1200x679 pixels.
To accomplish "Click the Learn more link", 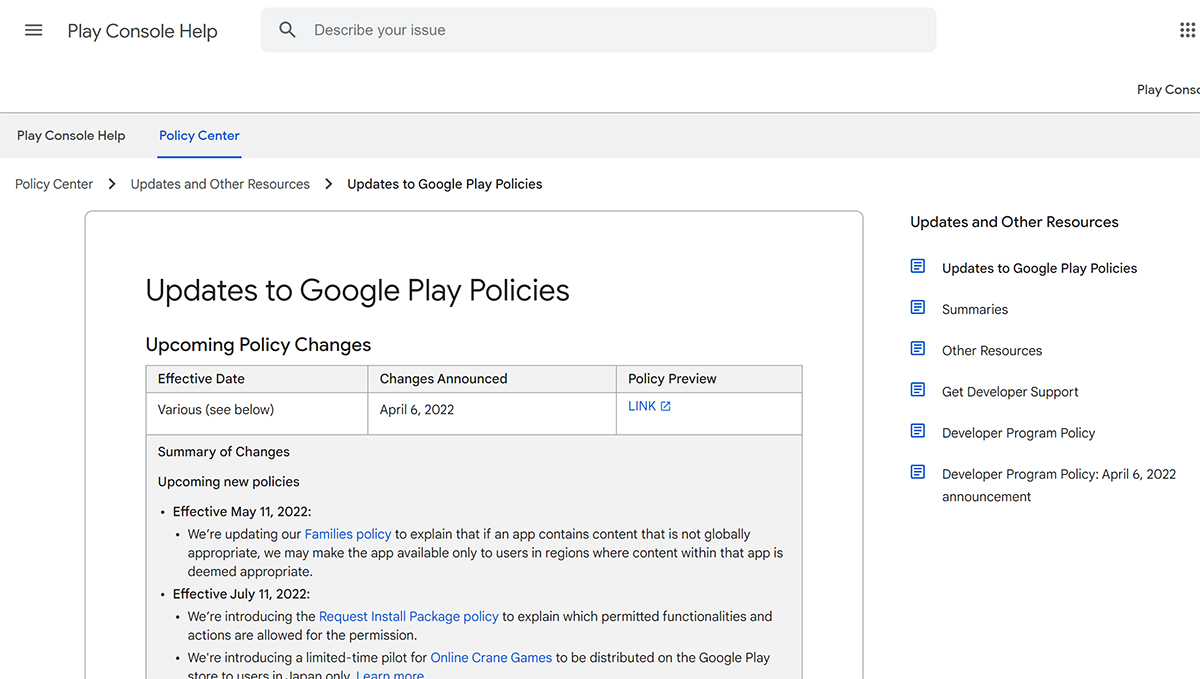I will click(390, 675).
